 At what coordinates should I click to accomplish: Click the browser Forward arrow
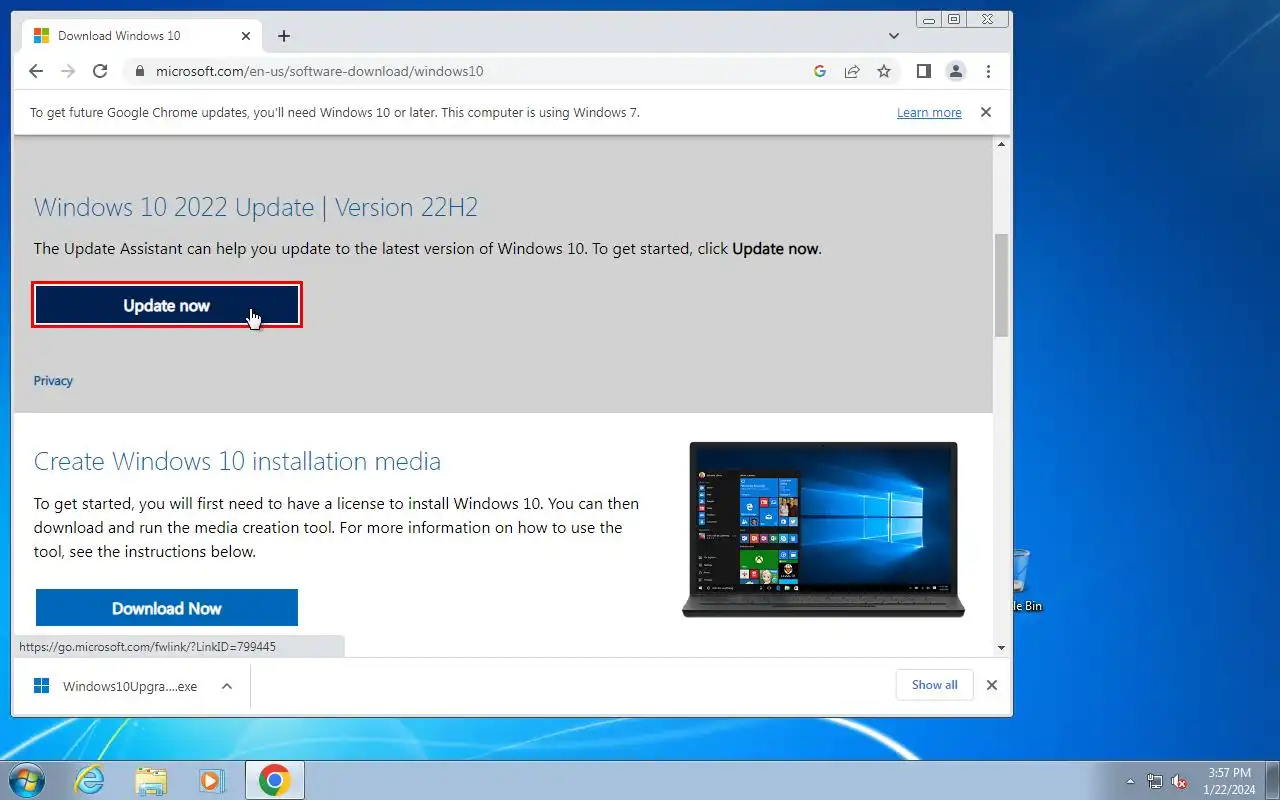coord(68,71)
